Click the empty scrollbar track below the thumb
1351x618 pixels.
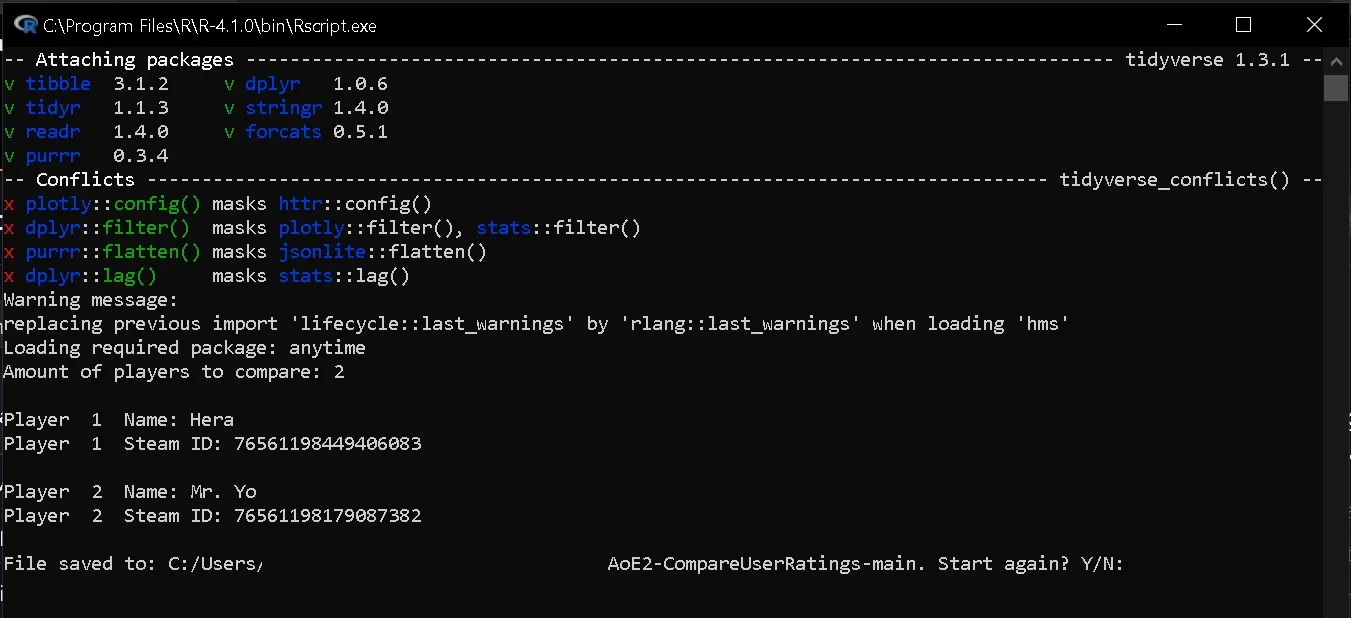click(1336, 350)
